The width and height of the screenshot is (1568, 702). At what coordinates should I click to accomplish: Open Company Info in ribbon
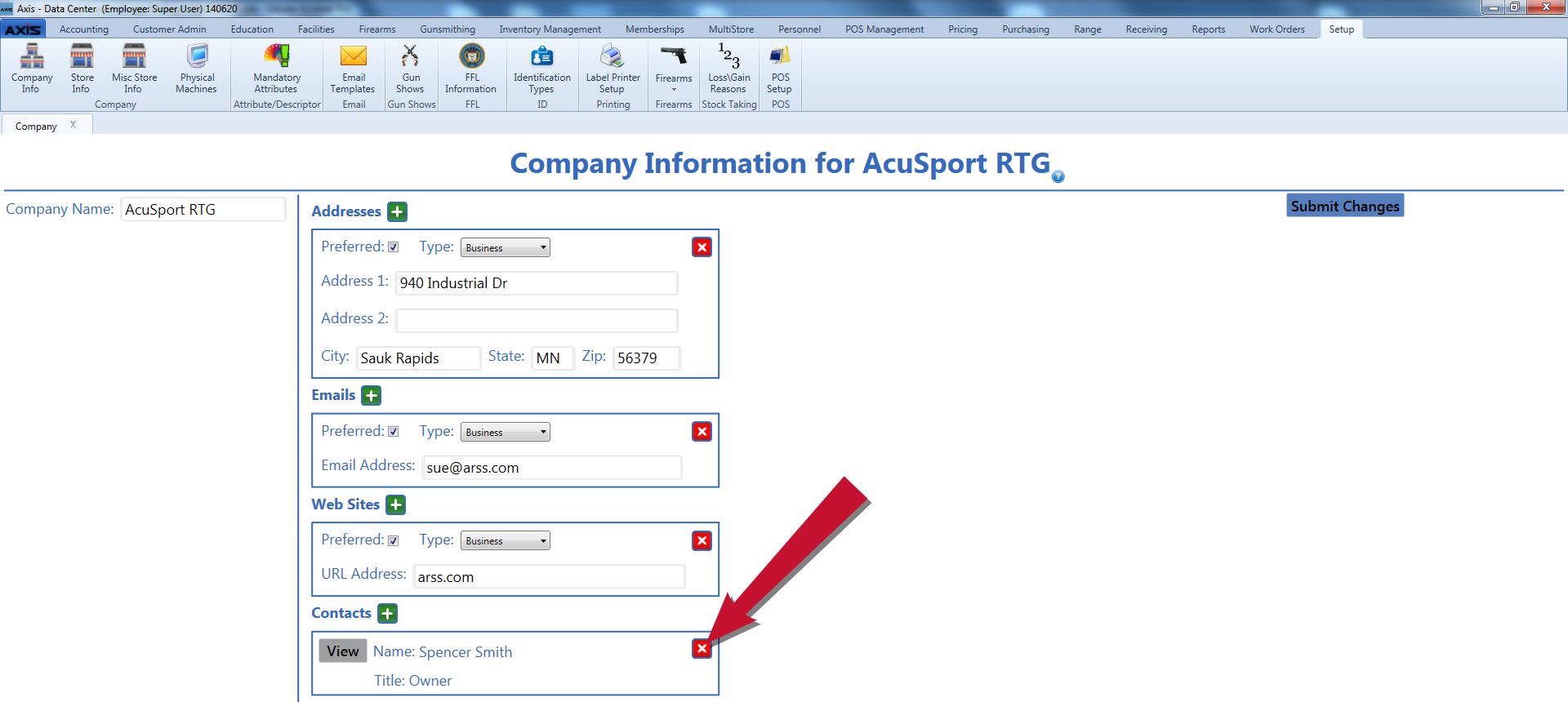point(32,69)
